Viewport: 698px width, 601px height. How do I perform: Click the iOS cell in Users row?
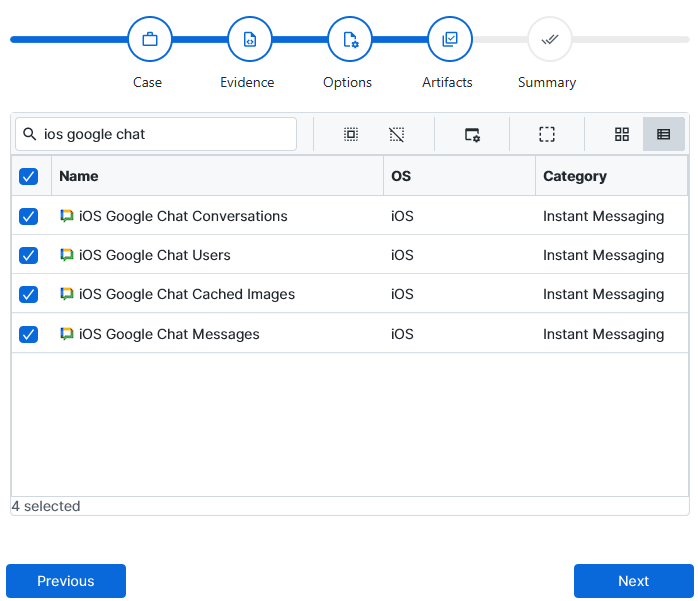pyautogui.click(x=402, y=255)
